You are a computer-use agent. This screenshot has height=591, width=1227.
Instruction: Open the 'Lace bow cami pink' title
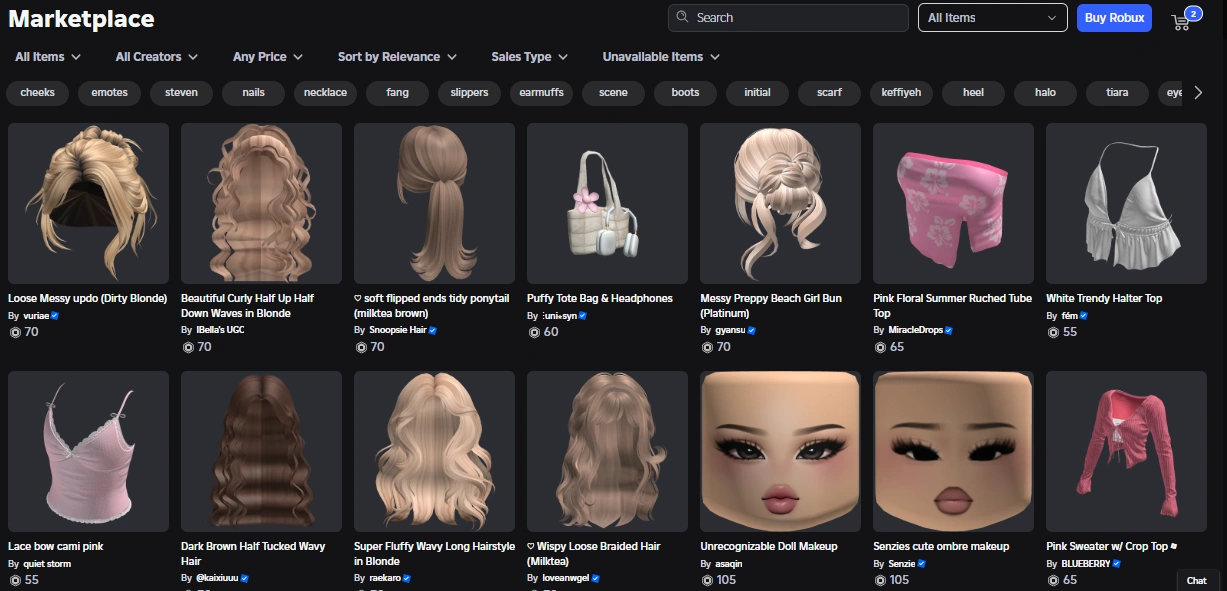pyautogui.click(x=55, y=546)
